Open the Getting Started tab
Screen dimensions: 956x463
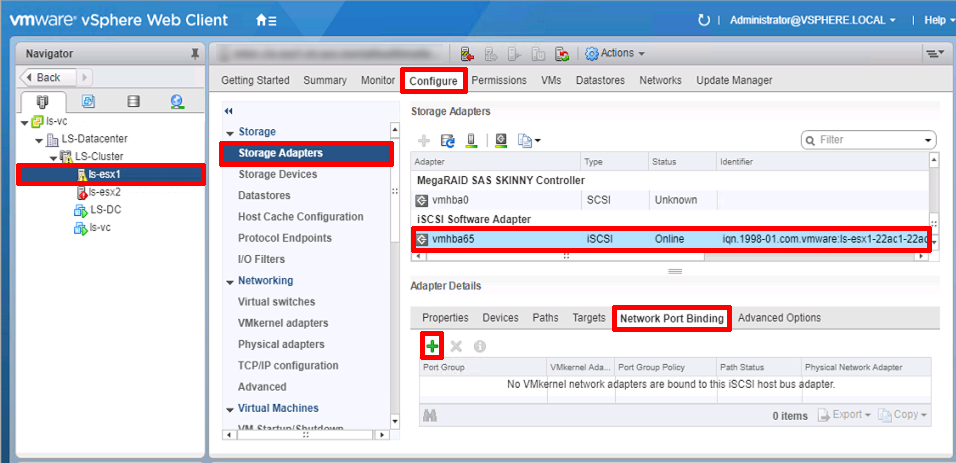tap(255, 80)
